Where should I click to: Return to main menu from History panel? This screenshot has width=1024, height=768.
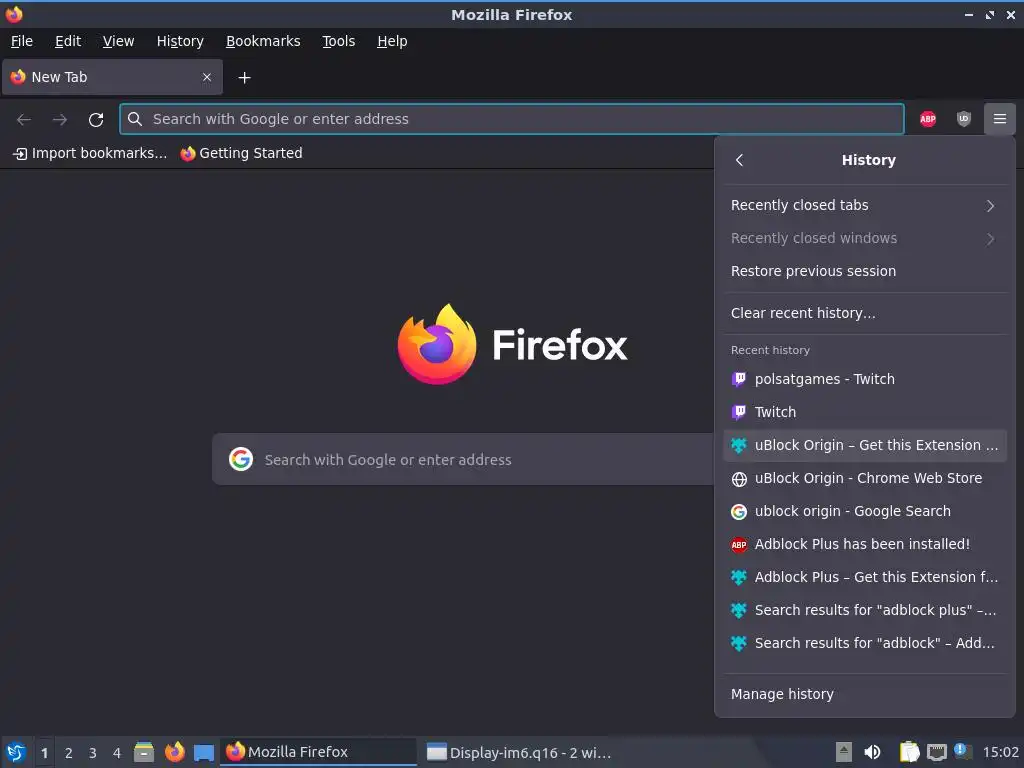(739, 160)
